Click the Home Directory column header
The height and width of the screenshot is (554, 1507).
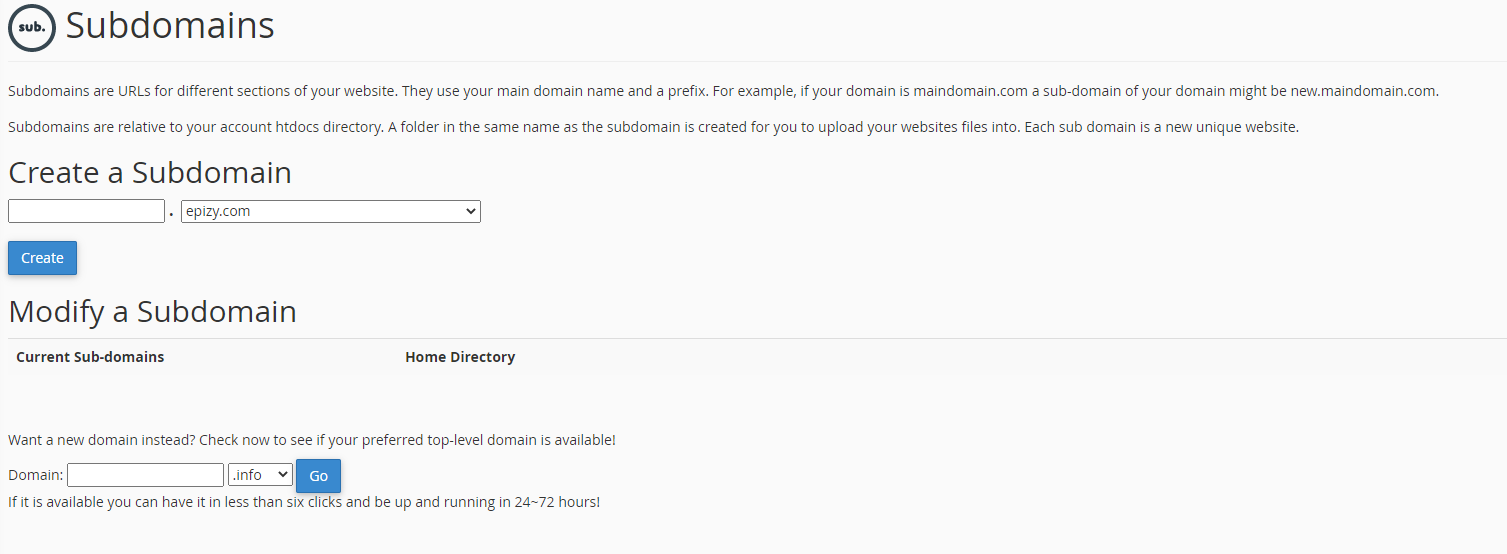point(460,357)
